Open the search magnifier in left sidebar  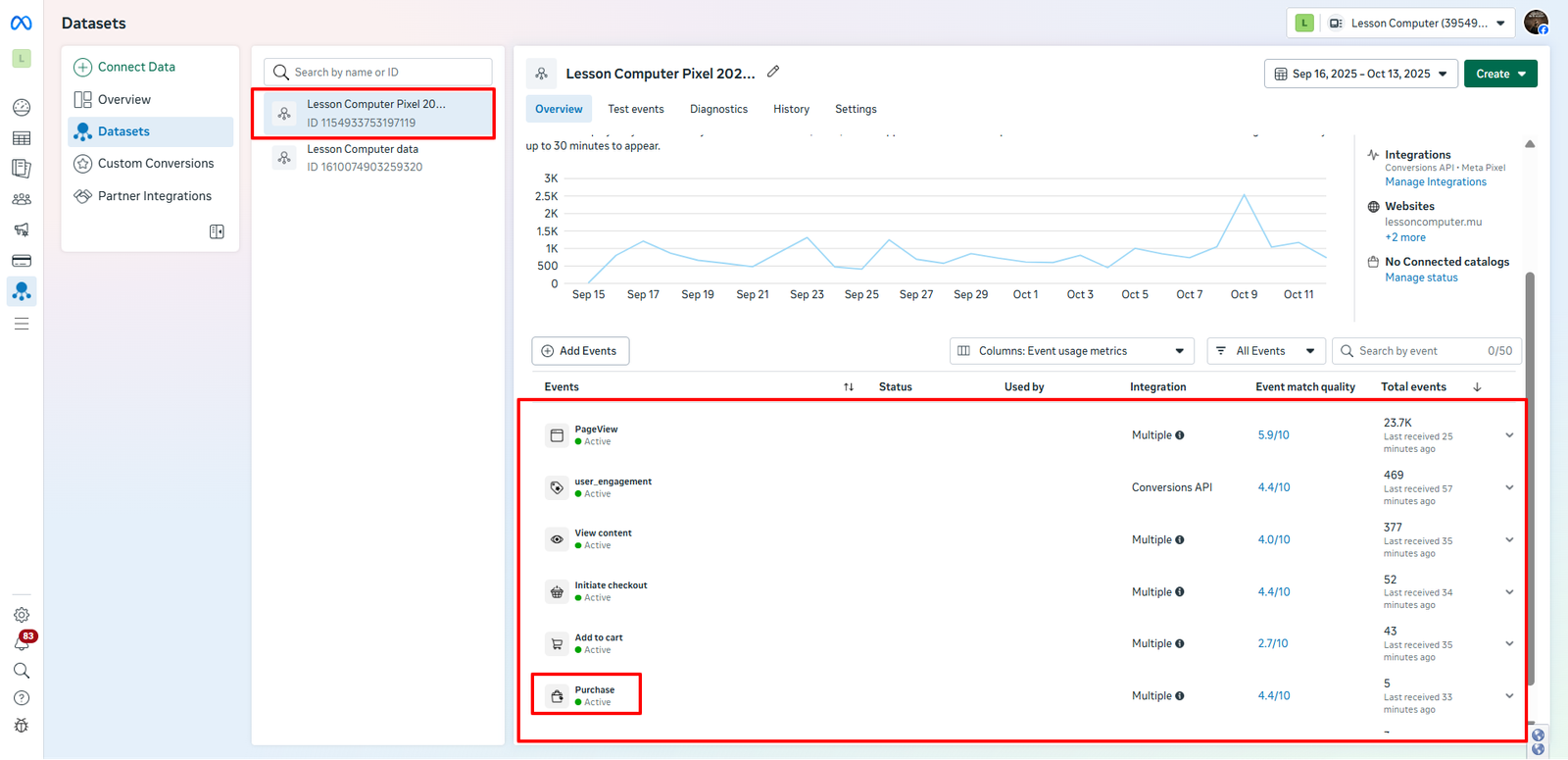(x=22, y=671)
